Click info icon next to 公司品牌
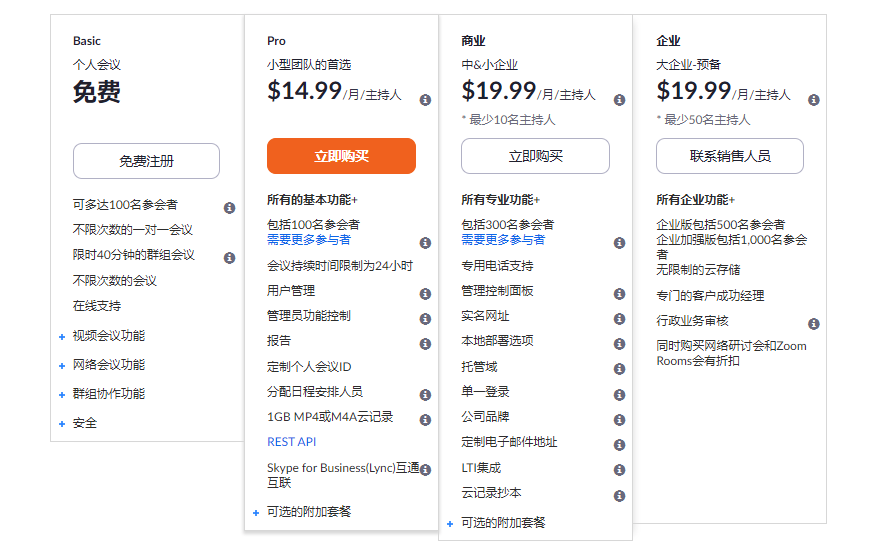 (x=619, y=420)
